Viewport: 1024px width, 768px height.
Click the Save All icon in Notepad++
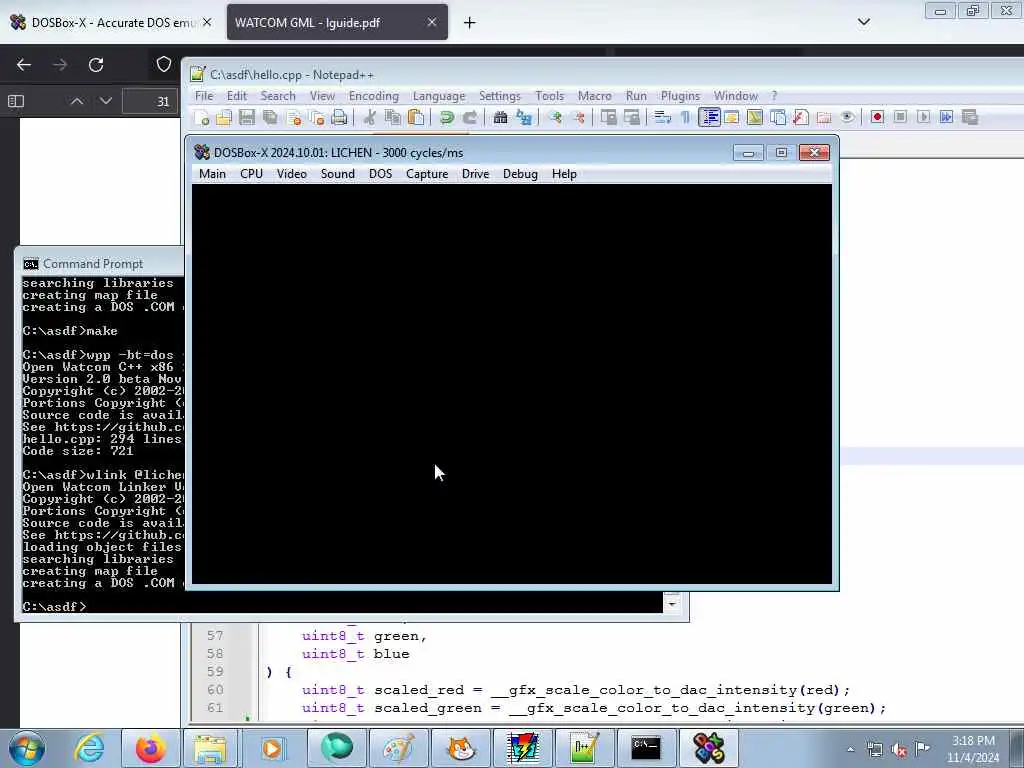(x=270, y=118)
